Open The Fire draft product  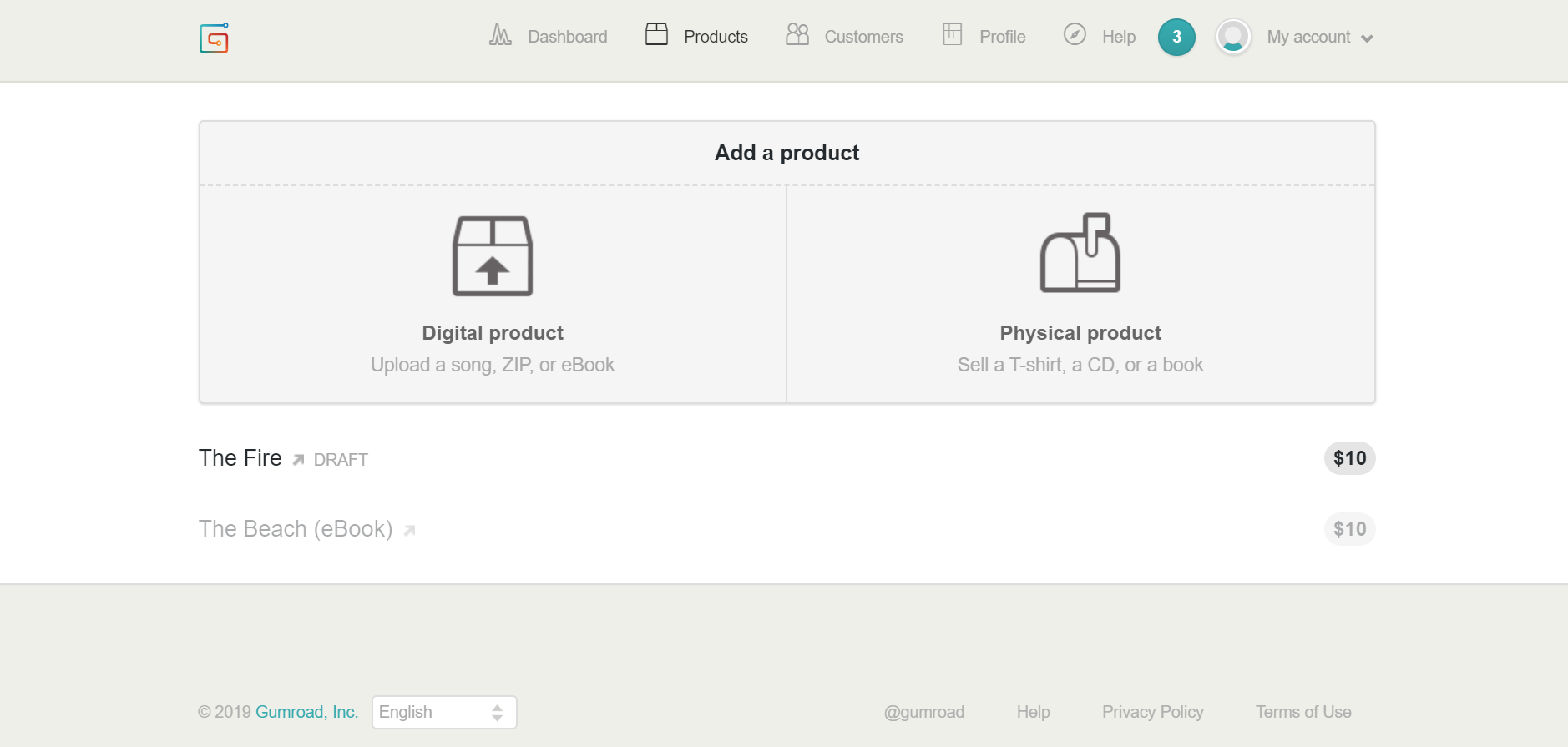click(x=240, y=458)
